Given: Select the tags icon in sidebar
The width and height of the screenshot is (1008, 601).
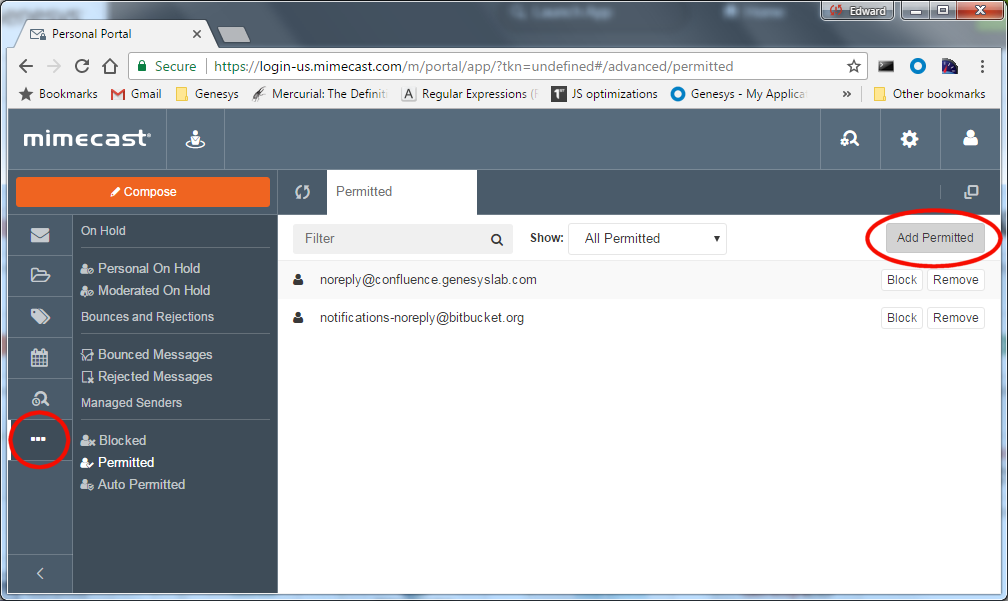Looking at the screenshot, I should (x=40, y=317).
